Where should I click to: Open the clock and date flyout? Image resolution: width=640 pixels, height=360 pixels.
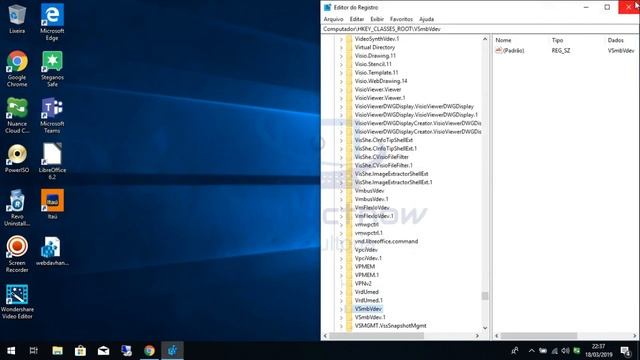click(x=598, y=351)
